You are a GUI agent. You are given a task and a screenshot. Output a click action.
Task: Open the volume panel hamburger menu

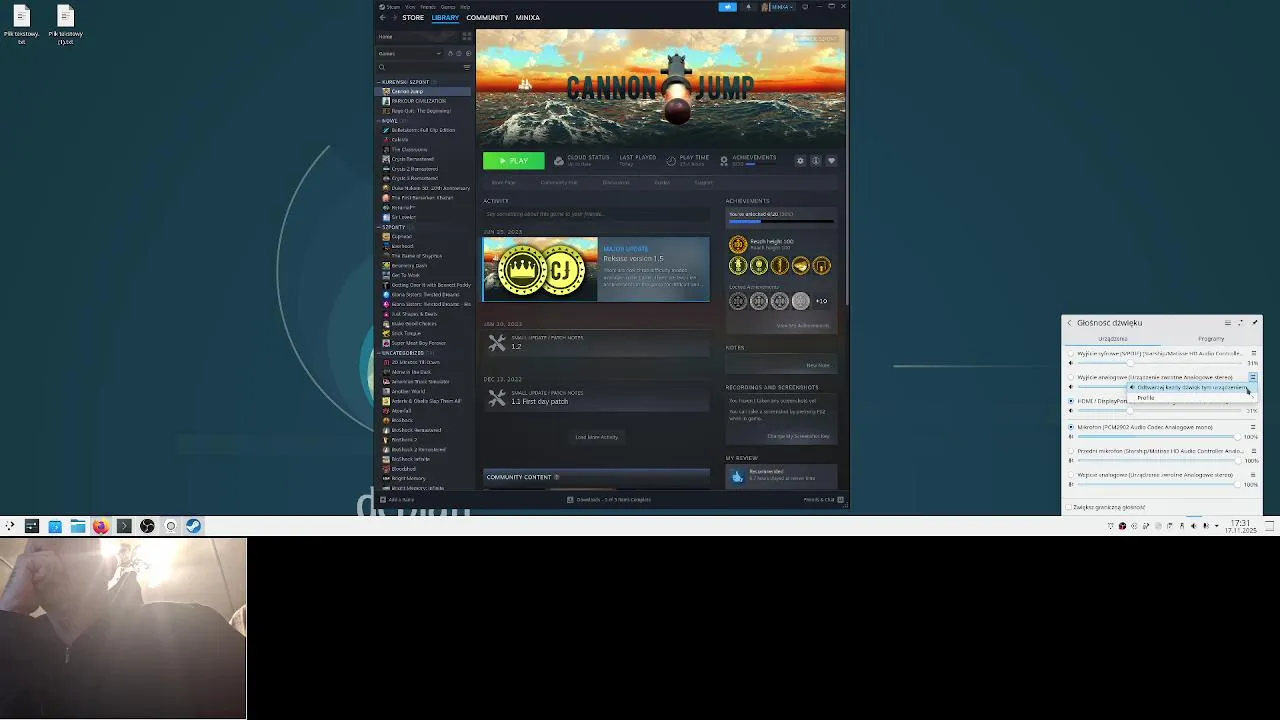(1228, 323)
